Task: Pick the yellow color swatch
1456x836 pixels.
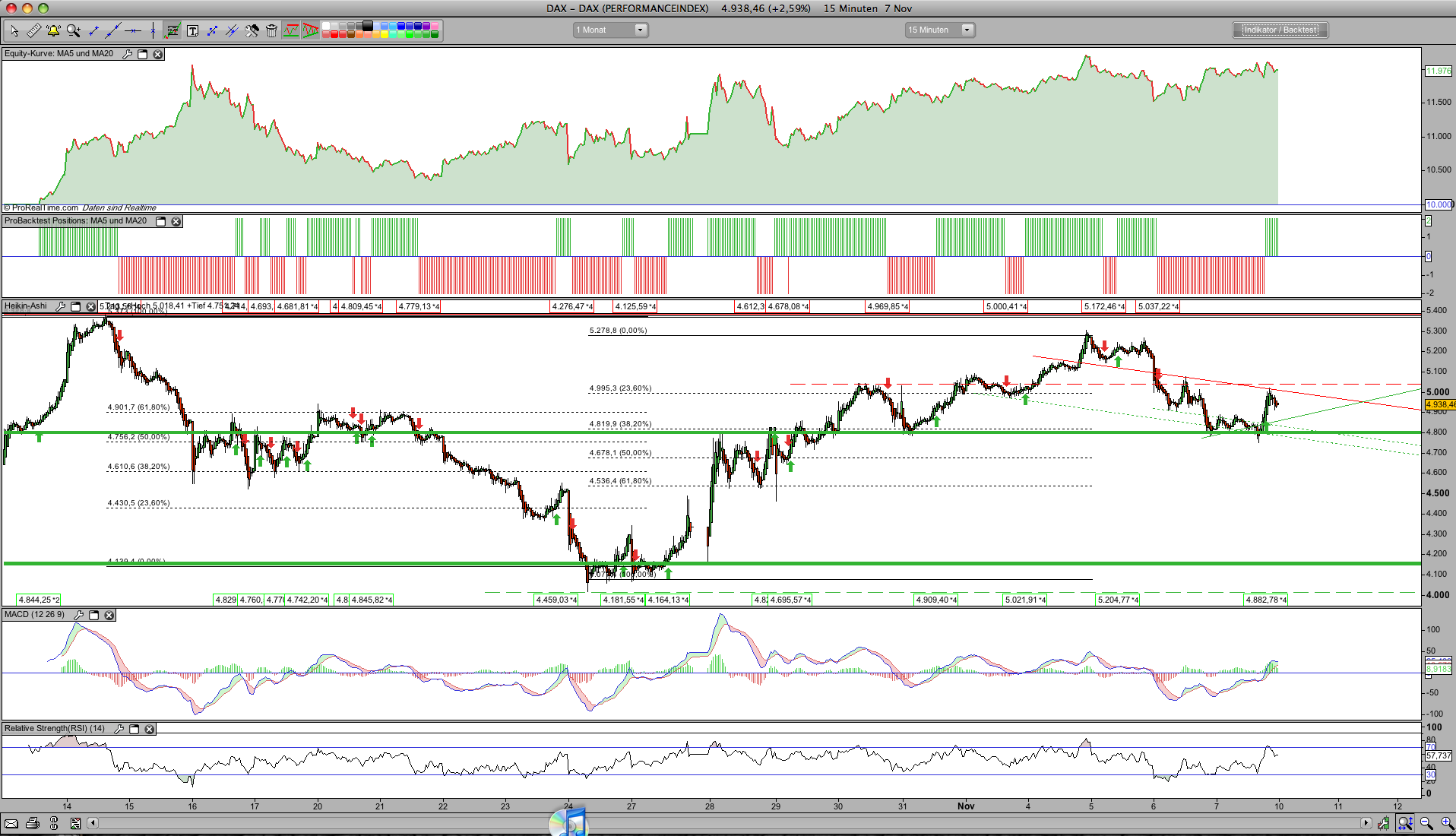Action: (385, 34)
